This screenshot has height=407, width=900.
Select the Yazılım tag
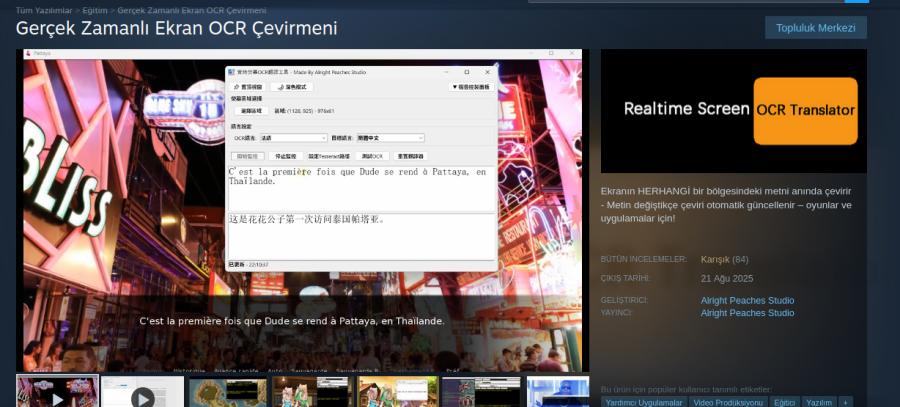tap(819, 402)
